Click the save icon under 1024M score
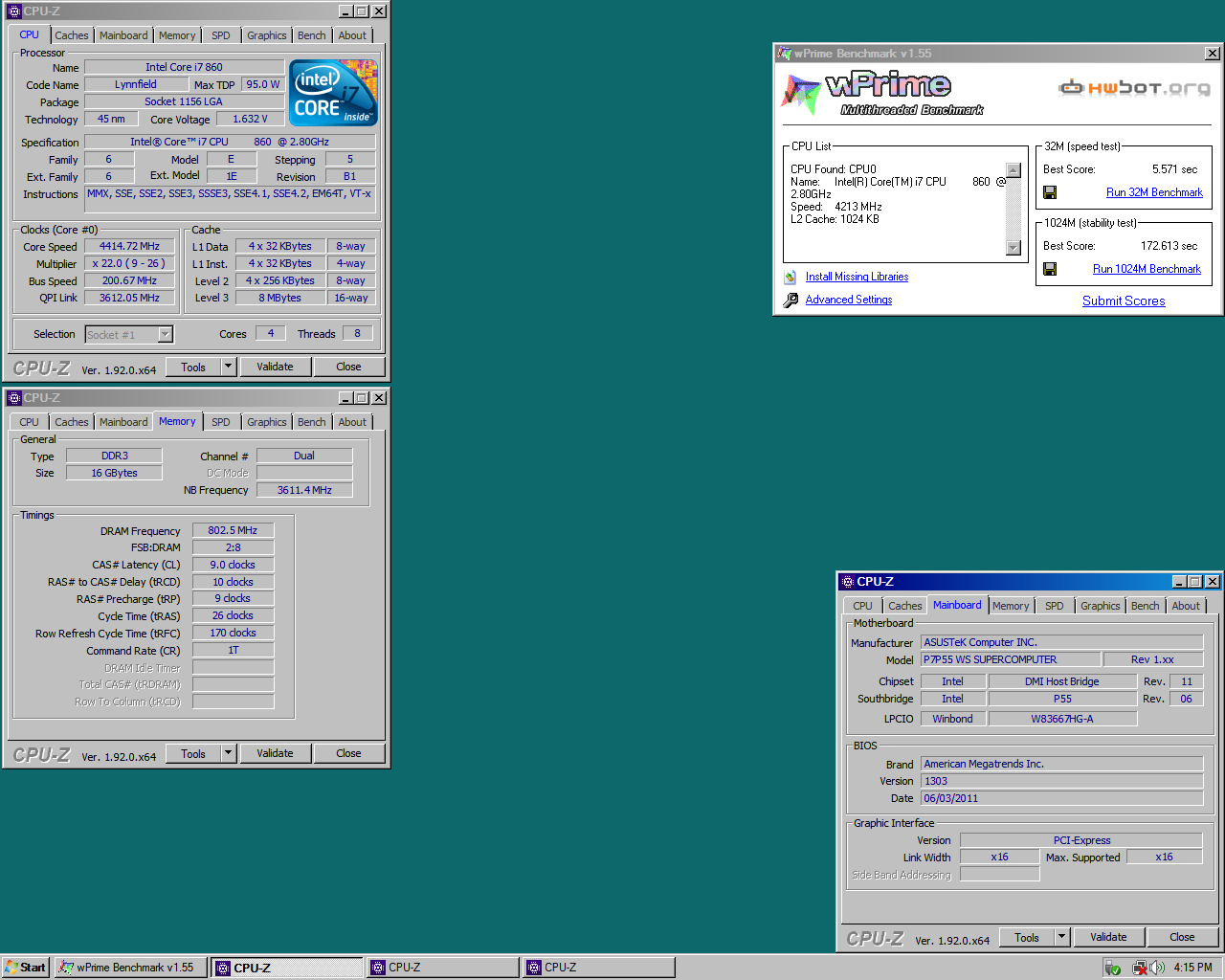The image size is (1225, 980). tap(1050, 269)
